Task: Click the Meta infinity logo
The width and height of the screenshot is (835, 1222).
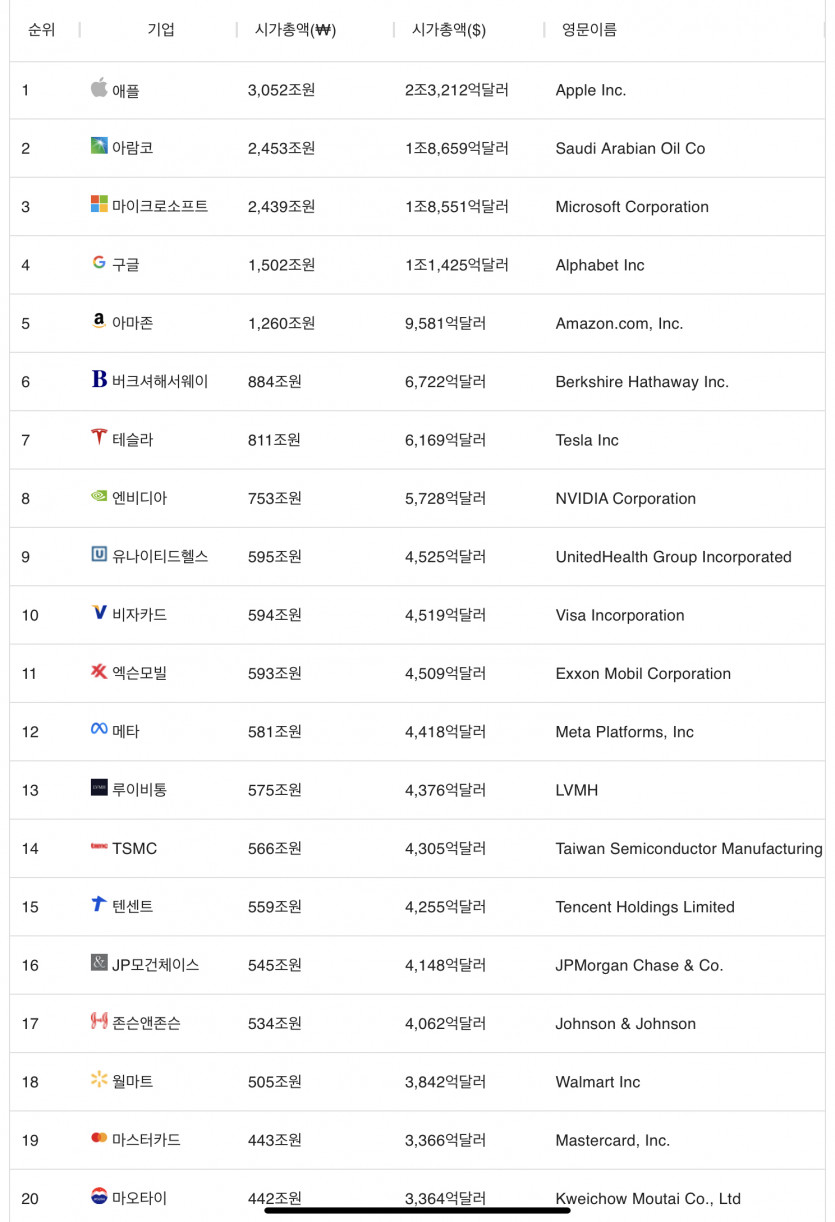Action: coord(99,729)
